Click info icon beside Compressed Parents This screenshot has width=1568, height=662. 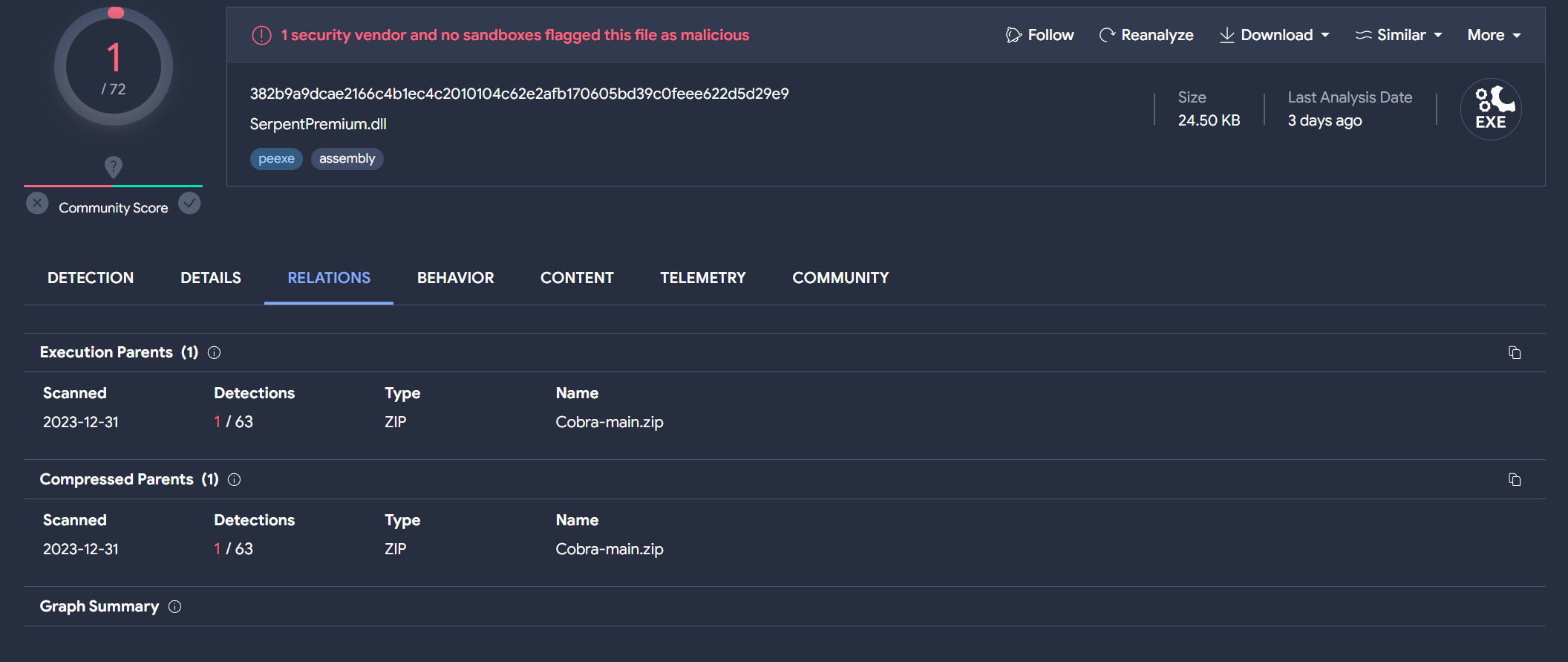[235, 480]
